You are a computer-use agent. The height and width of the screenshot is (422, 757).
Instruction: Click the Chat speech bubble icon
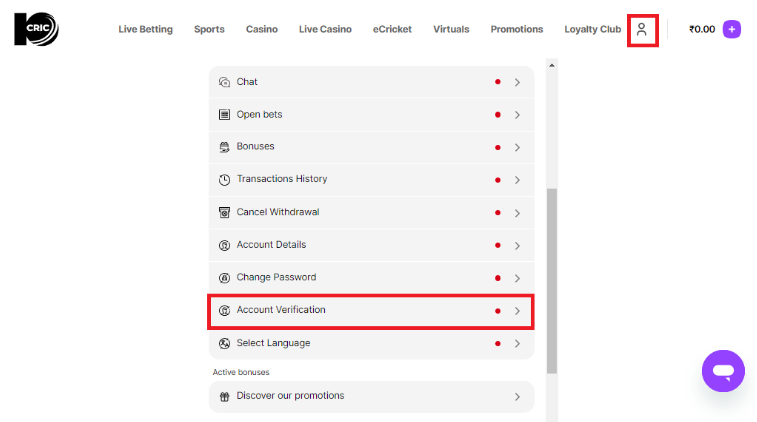tap(224, 82)
